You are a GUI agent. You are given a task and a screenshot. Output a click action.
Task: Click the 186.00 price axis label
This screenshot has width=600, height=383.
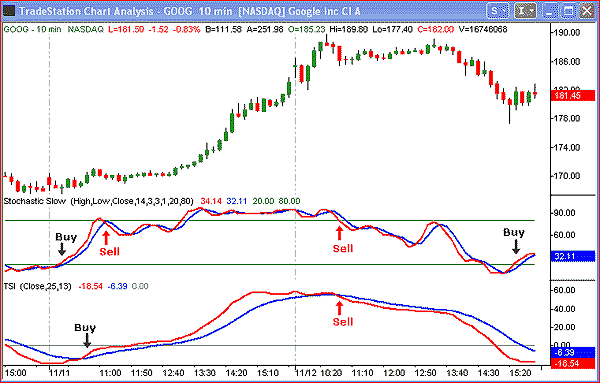pos(567,61)
